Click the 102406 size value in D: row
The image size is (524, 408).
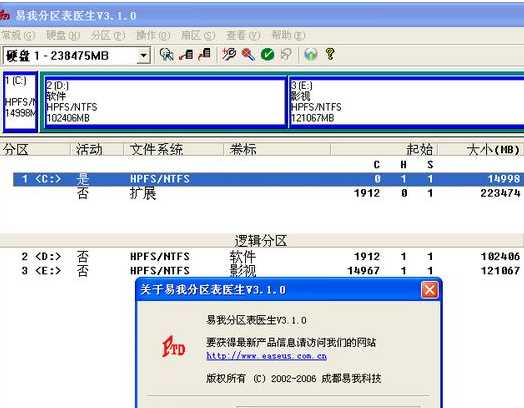[500, 257]
